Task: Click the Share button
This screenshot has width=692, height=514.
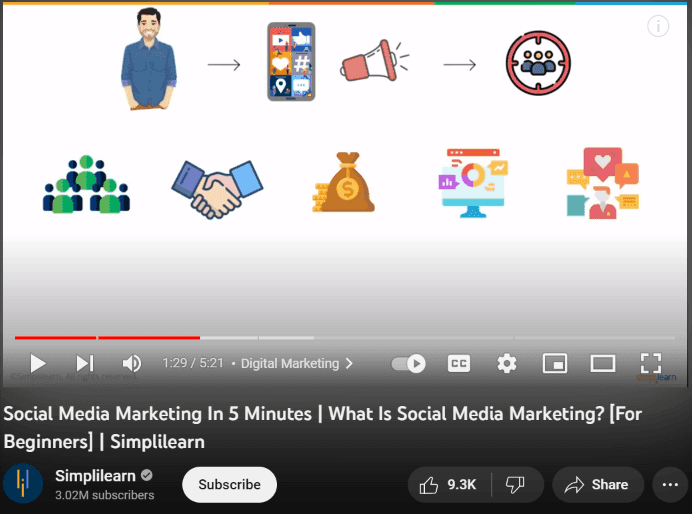Action: (x=597, y=485)
